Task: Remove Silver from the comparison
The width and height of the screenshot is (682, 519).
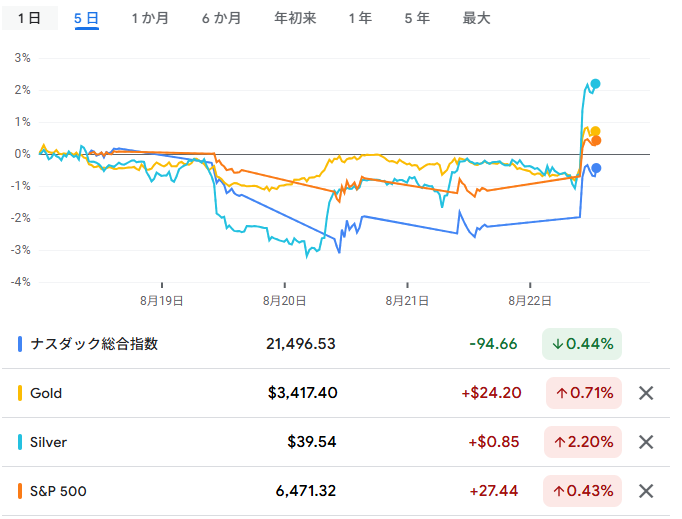Action: point(646,442)
